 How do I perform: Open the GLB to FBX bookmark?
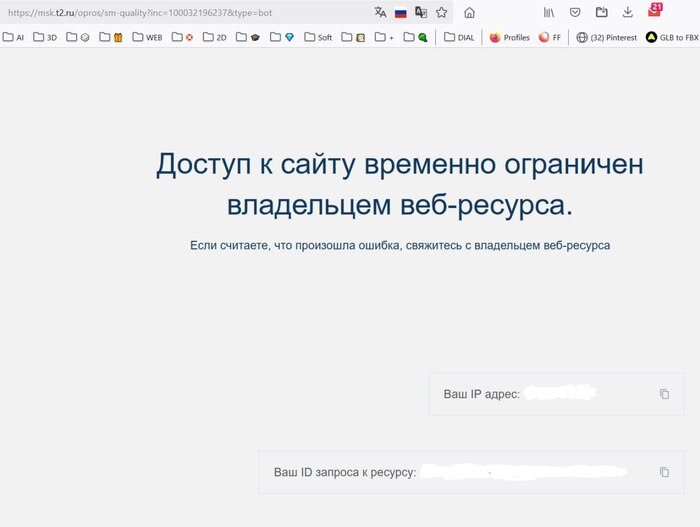tap(672, 37)
